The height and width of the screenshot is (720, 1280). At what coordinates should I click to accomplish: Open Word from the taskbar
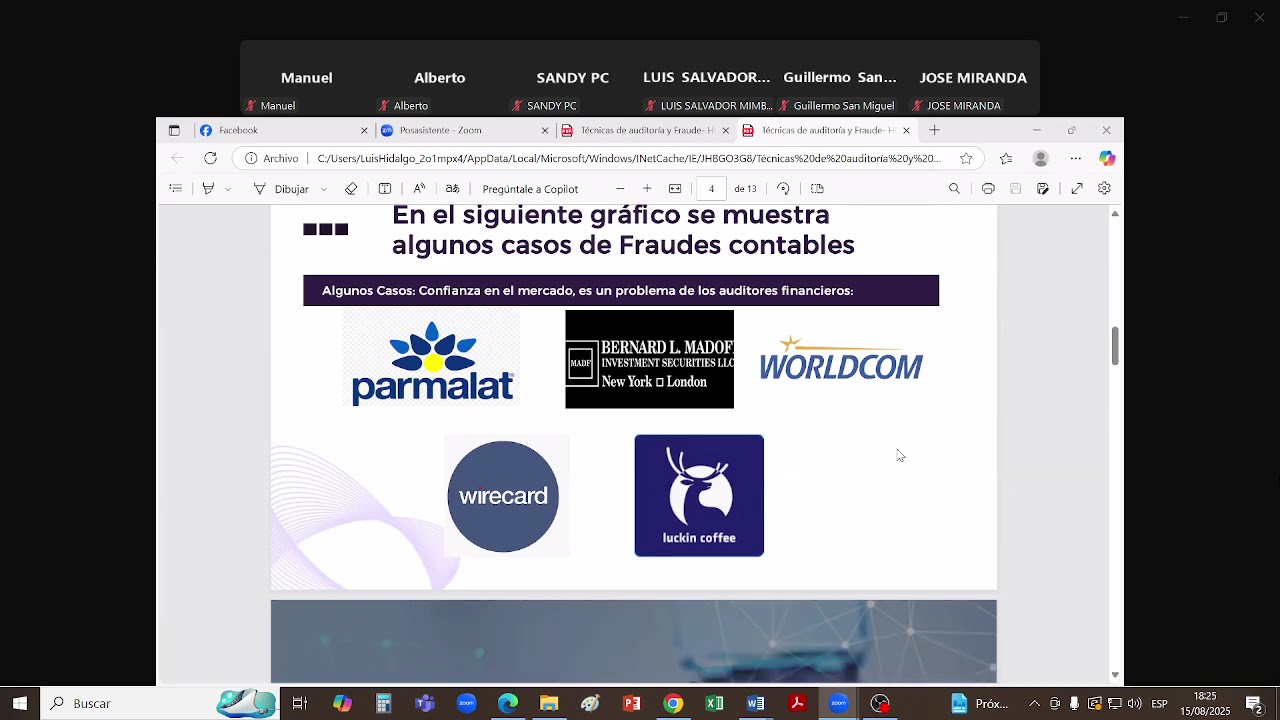tap(755, 703)
